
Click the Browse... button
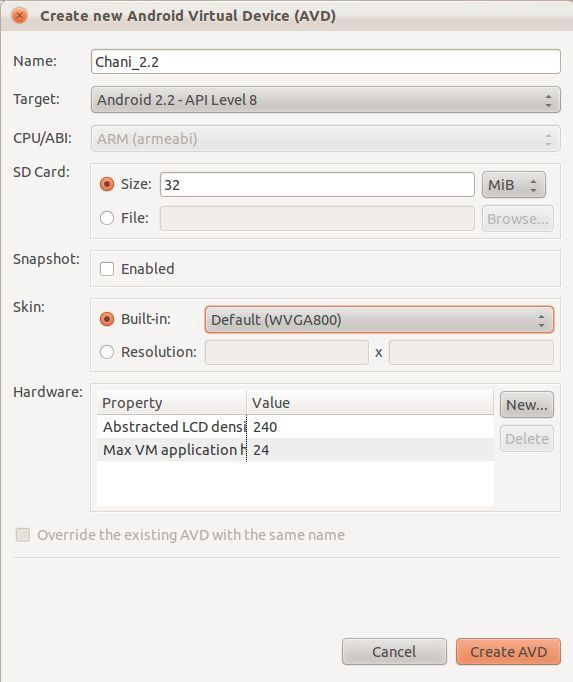(x=517, y=219)
